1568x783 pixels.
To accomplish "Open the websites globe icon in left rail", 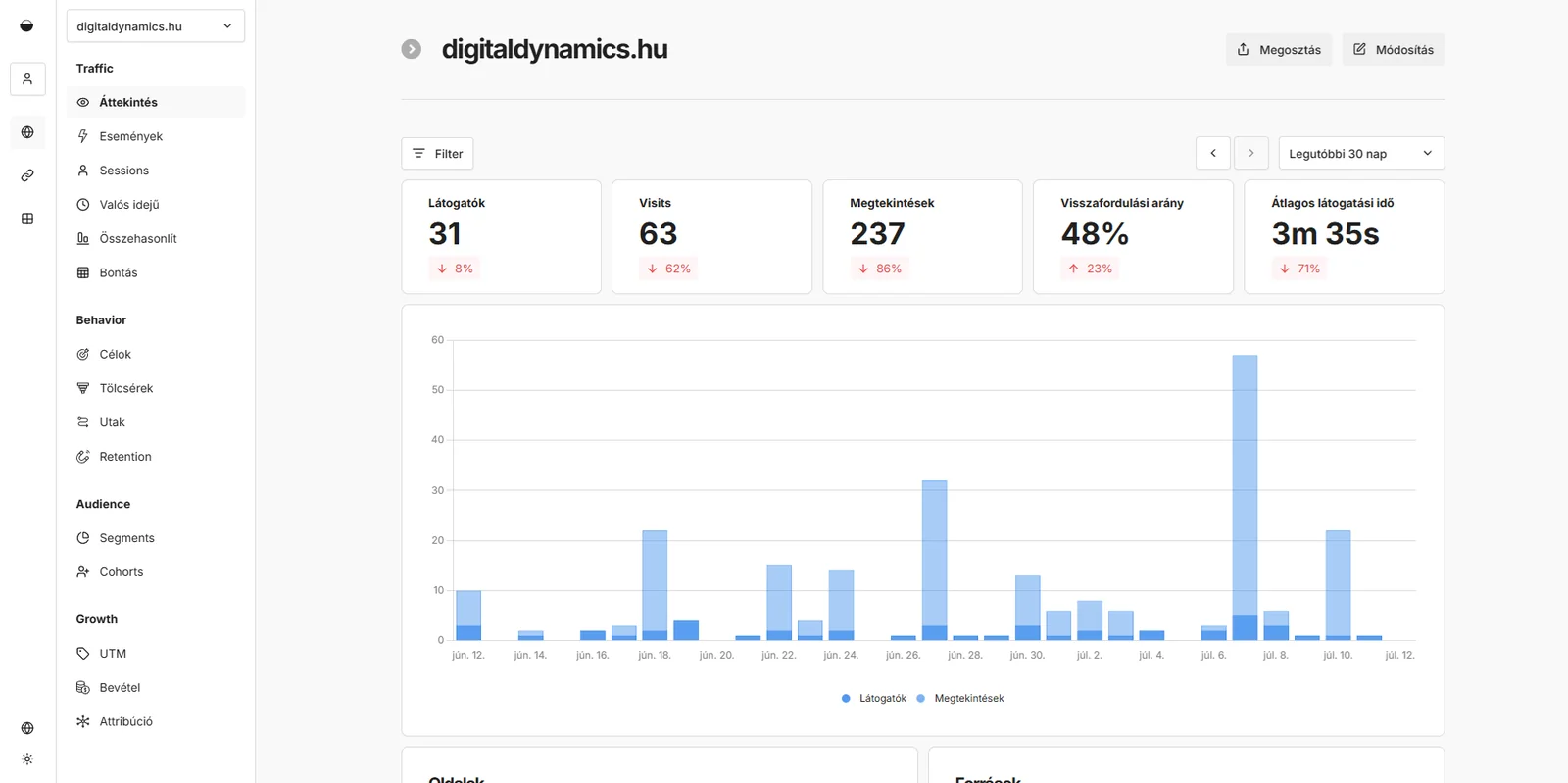I will [27, 132].
